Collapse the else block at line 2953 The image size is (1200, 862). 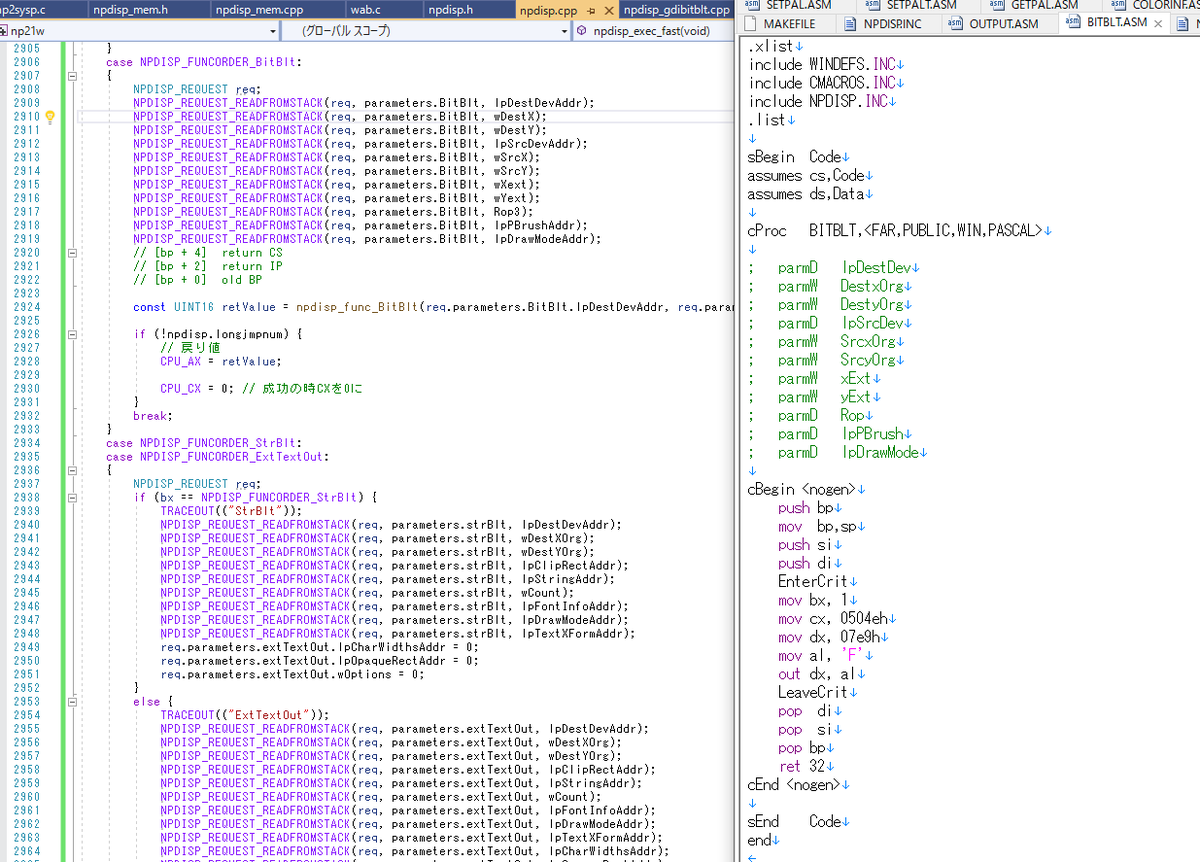(x=72, y=702)
